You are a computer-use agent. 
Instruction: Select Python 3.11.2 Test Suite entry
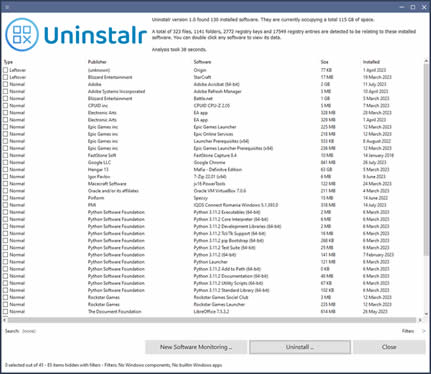224,248
